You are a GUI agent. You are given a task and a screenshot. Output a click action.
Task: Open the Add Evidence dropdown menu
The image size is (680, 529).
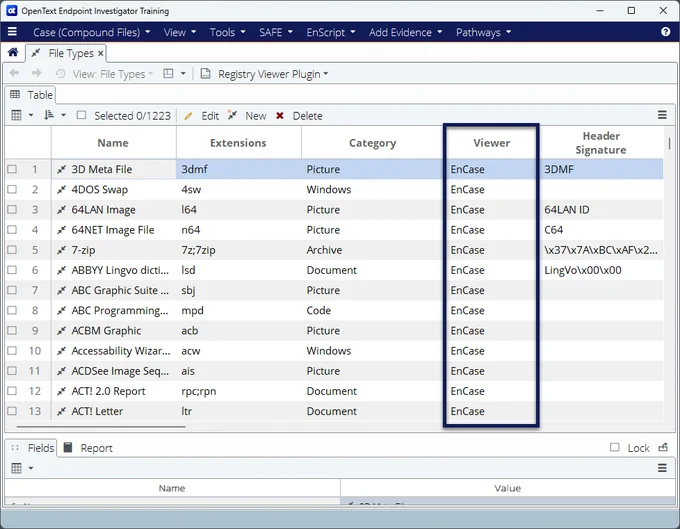405,32
